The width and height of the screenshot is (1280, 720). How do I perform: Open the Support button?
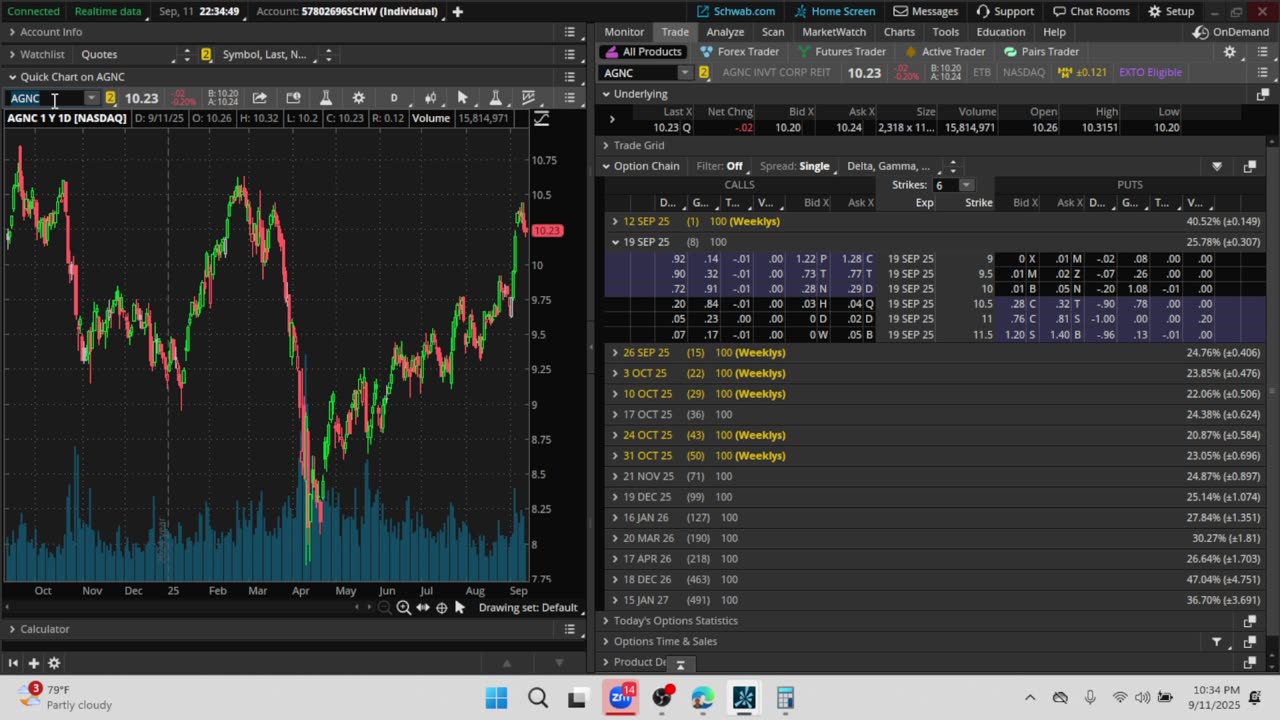1004,11
